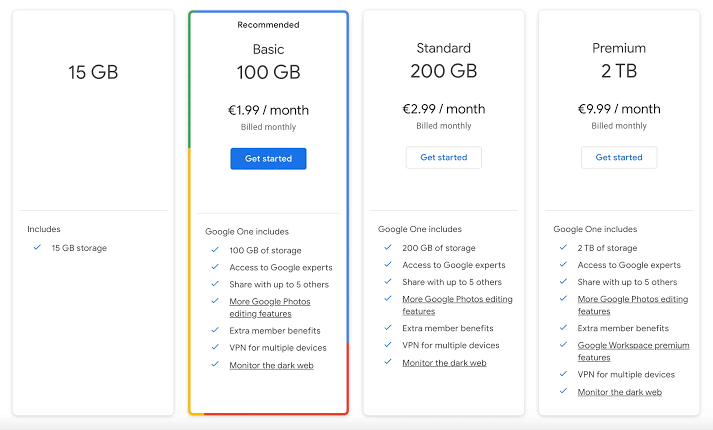Image resolution: width=713 pixels, height=430 pixels.
Task: Click Get started for Basic 100 GB
Action: click(268, 159)
